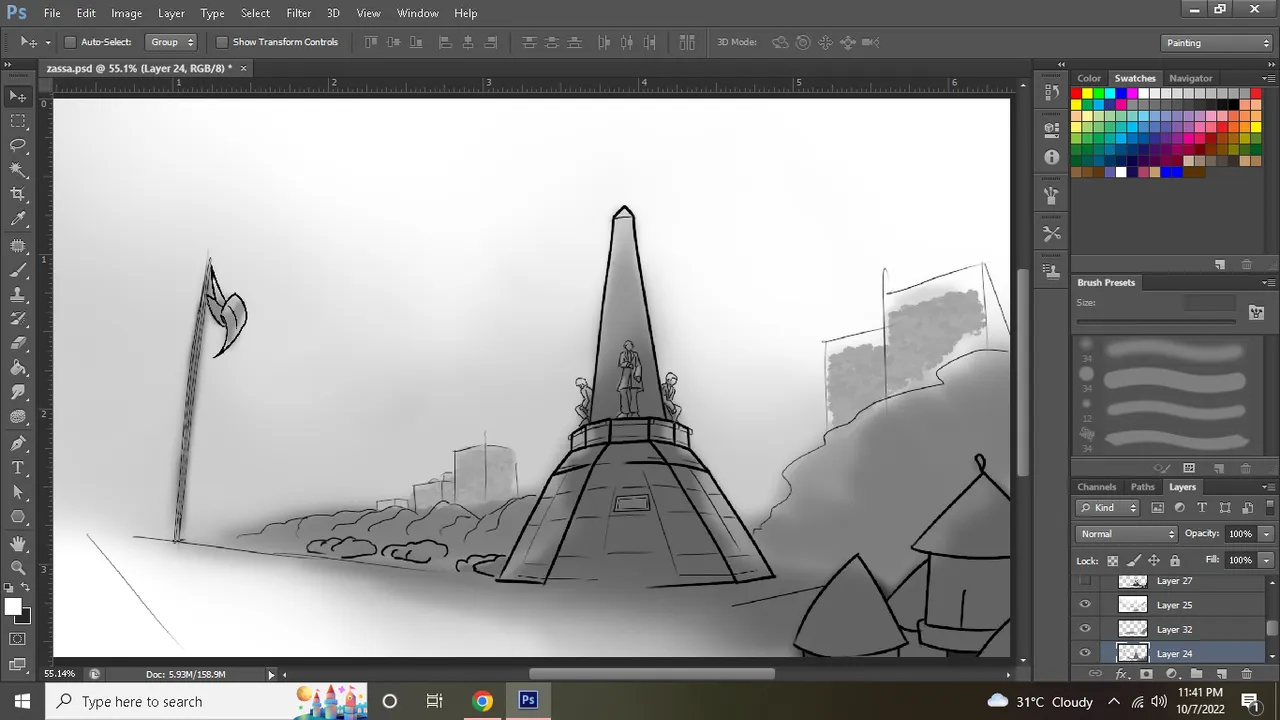Select the Move tool in the toolbox
The height and width of the screenshot is (720, 1280).
(18, 96)
